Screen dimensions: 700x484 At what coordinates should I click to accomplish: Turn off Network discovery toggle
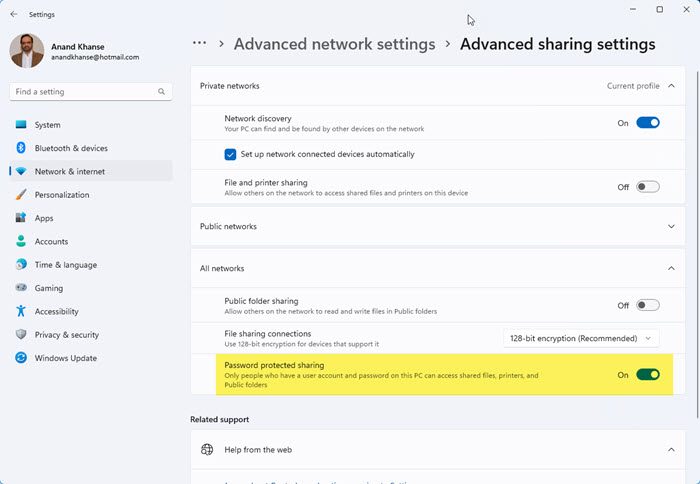(x=648, y=123)
